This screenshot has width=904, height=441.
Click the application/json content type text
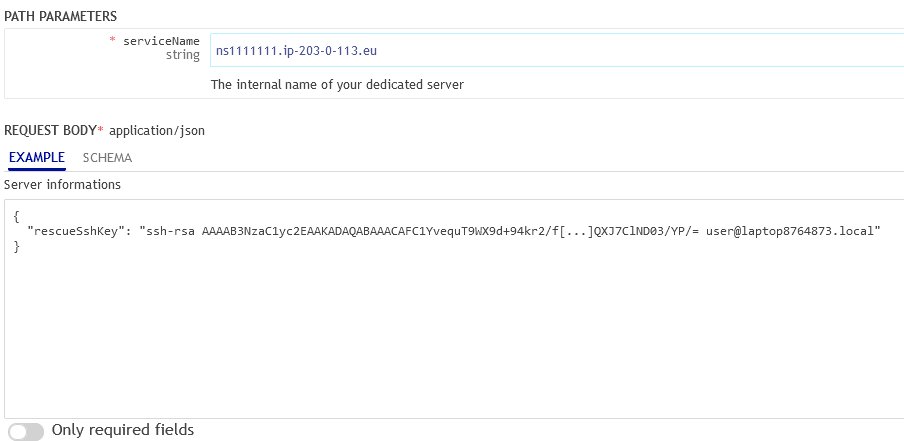click(157, 131)
